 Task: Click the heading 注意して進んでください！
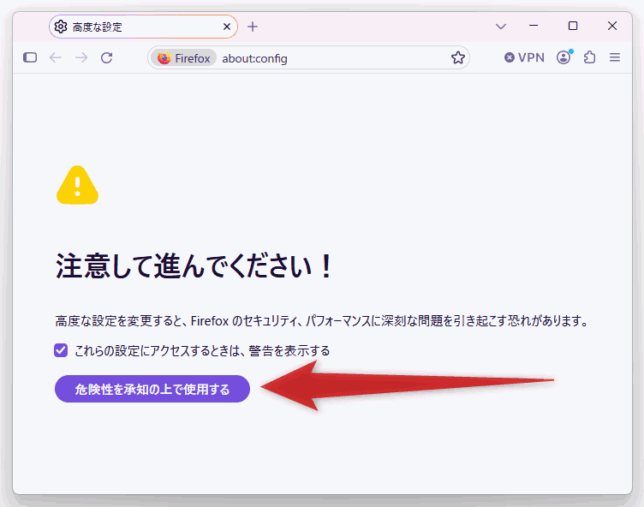[x=194, y=266]
